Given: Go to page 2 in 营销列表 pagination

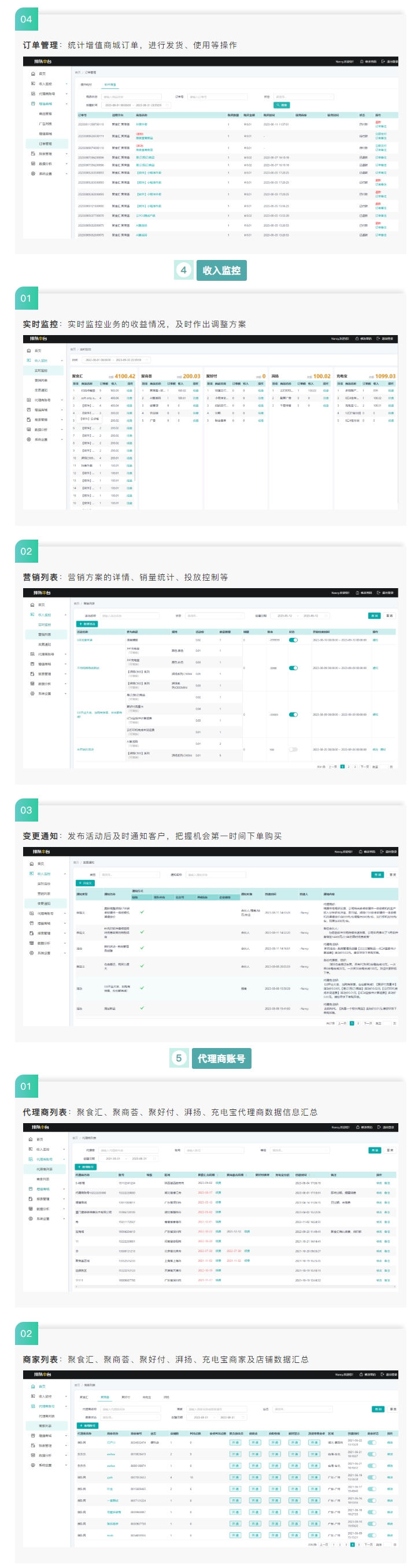Looking at the screenshot, I should (349, 767).
